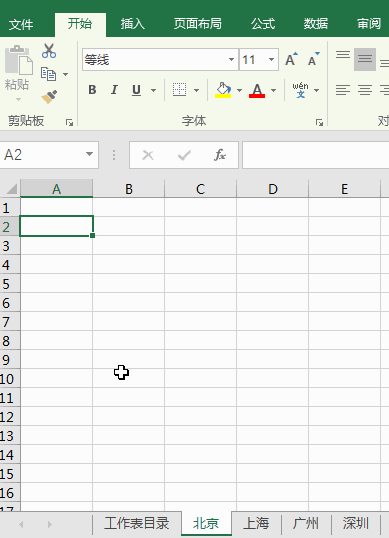Open the borders dropdown arrow
Image resolution: width=389 pixels, height=538 pixels.
(x=197, y=91)
